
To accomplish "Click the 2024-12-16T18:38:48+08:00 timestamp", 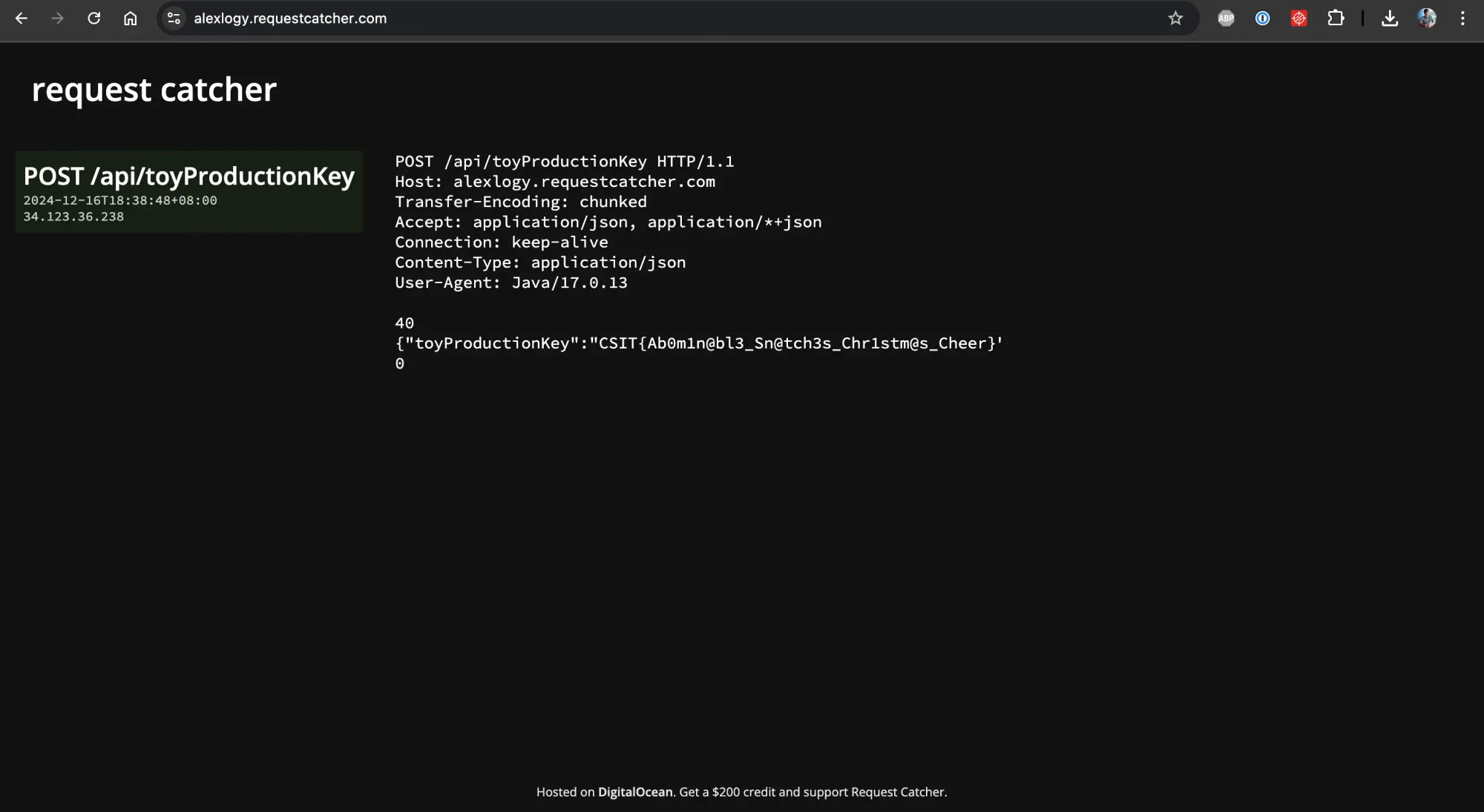I will [x=120, y=200].
